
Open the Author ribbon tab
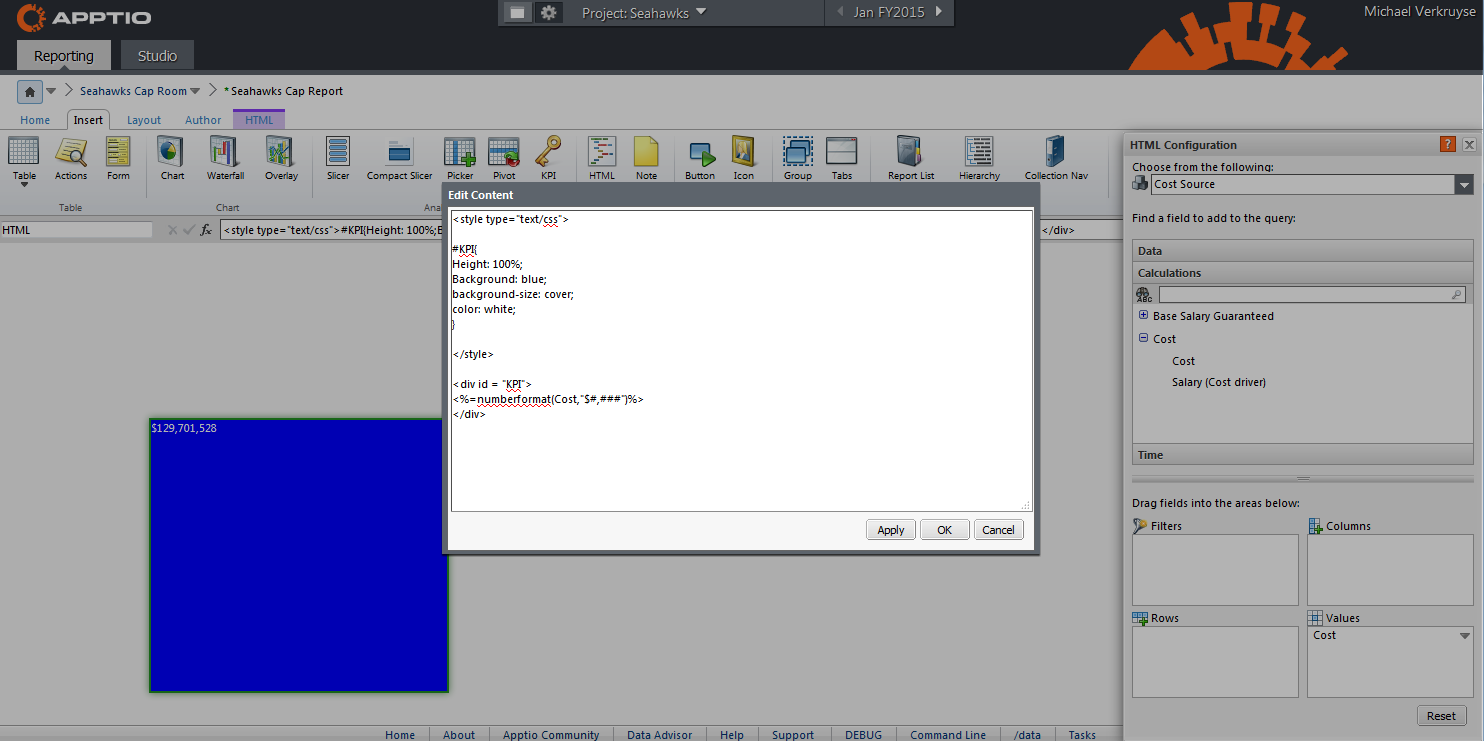[x=203, y=120]
